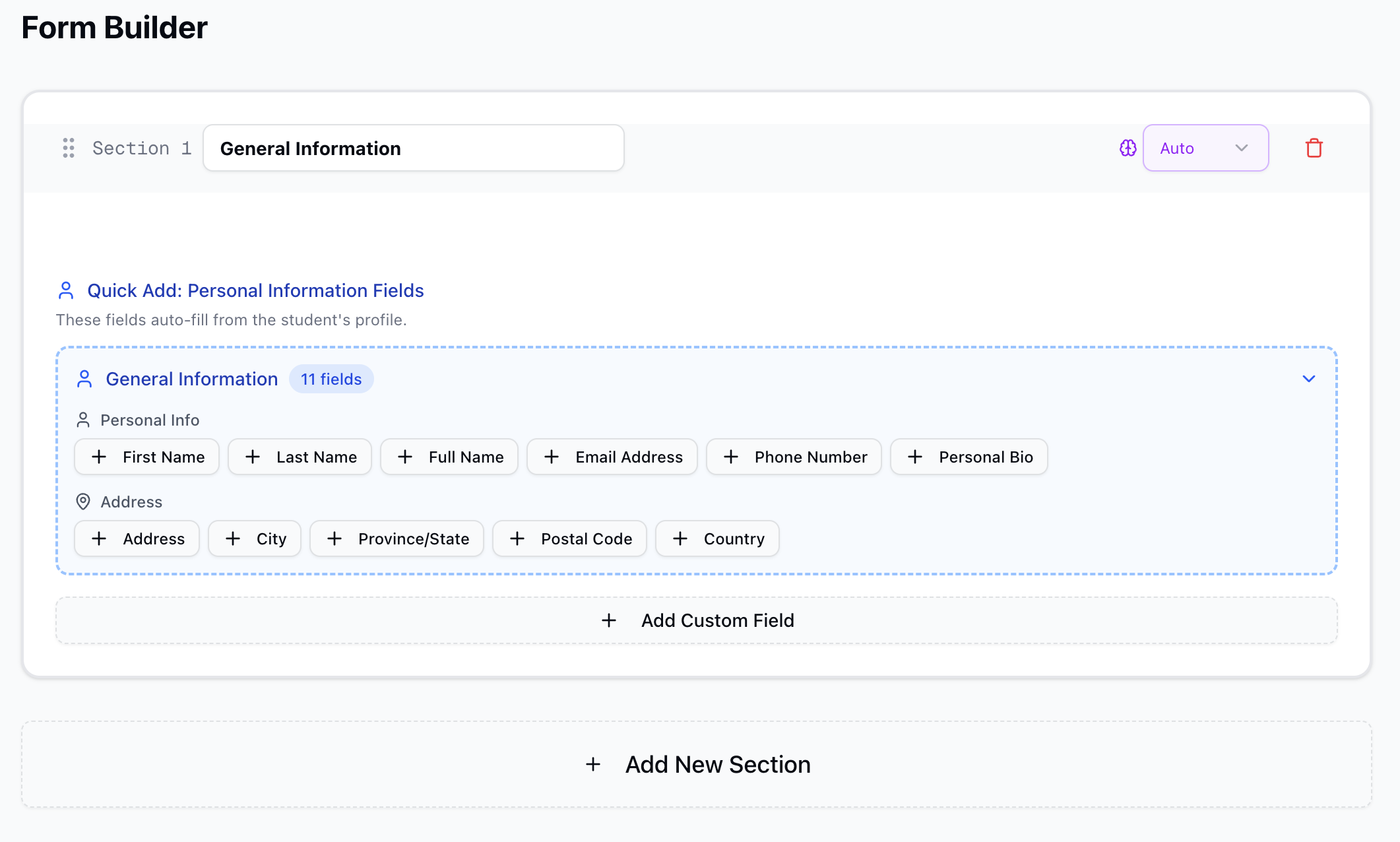
Task: Click the 11 fields badge
Action: (x=331, y=379)
